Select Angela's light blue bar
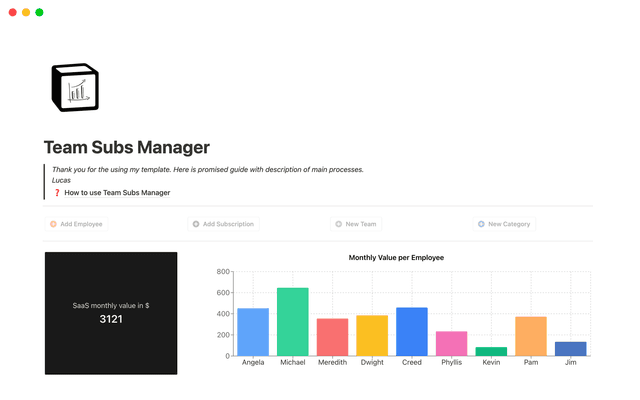The height and width of the screenshot is (400, 640). 253,332
